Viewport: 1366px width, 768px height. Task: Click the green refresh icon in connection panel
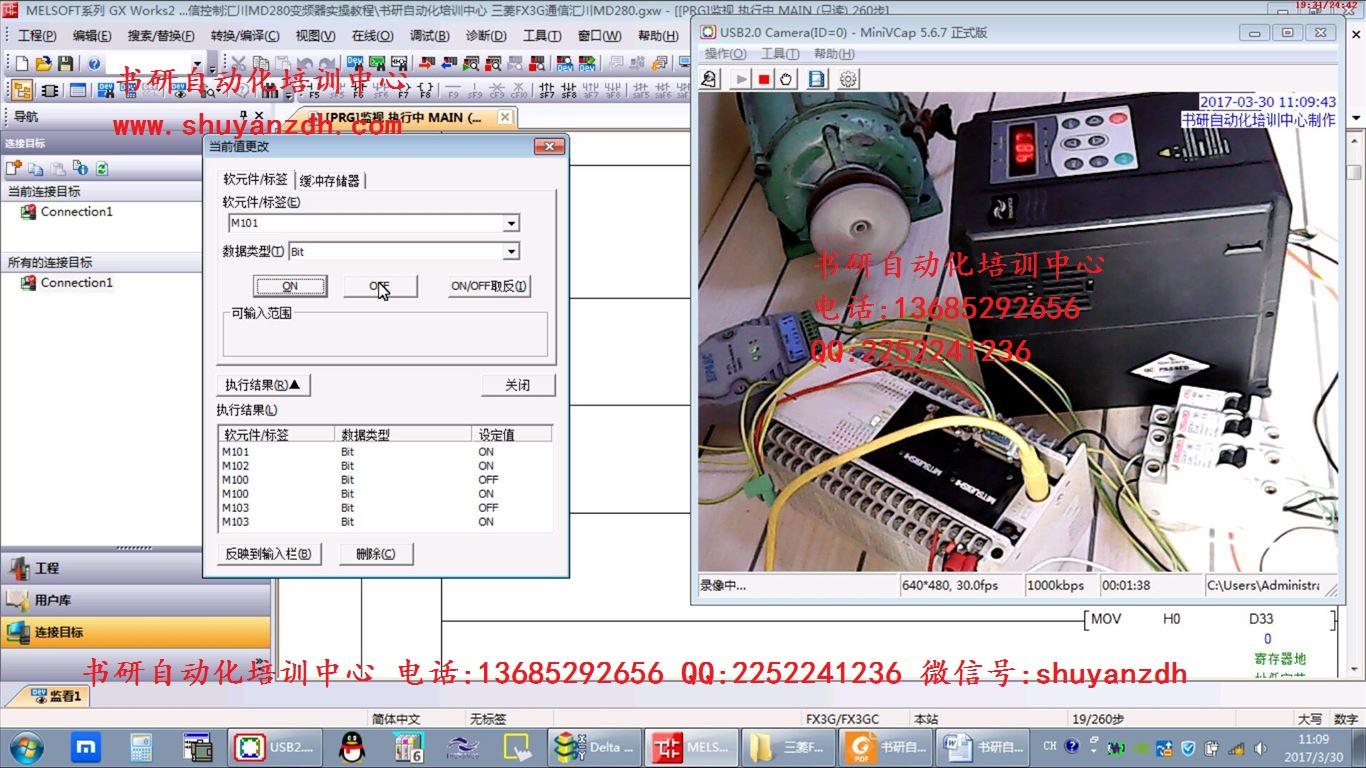[x=101, y=168]
